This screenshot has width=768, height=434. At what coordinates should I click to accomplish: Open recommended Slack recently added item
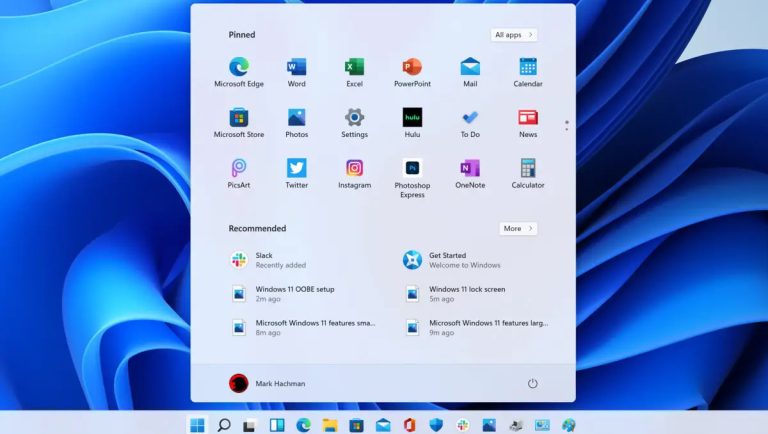[x=268, y=260]
